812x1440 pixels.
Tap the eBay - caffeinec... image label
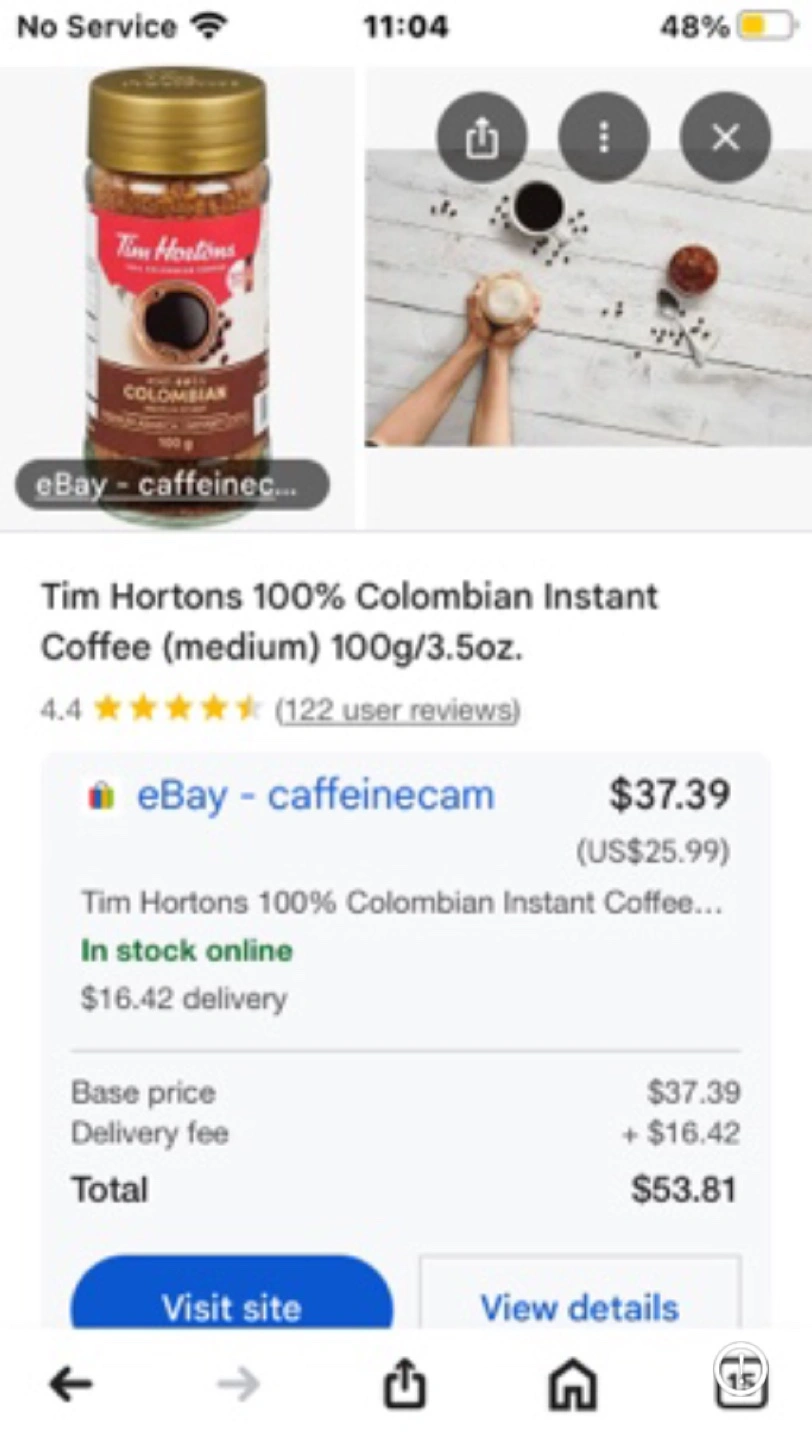pos(171,486)
